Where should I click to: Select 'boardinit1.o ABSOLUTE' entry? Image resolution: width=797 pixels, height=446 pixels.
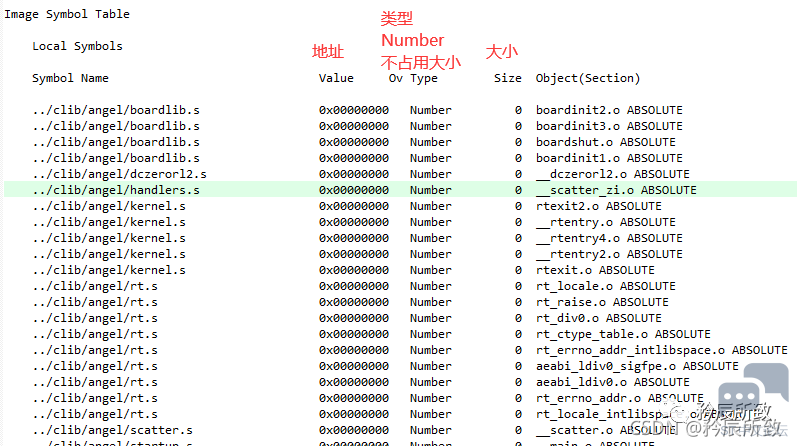[609, 158]
